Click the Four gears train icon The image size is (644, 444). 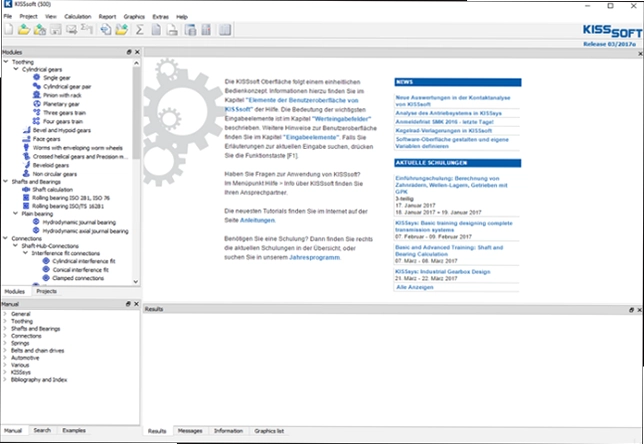tap(37, 121)
